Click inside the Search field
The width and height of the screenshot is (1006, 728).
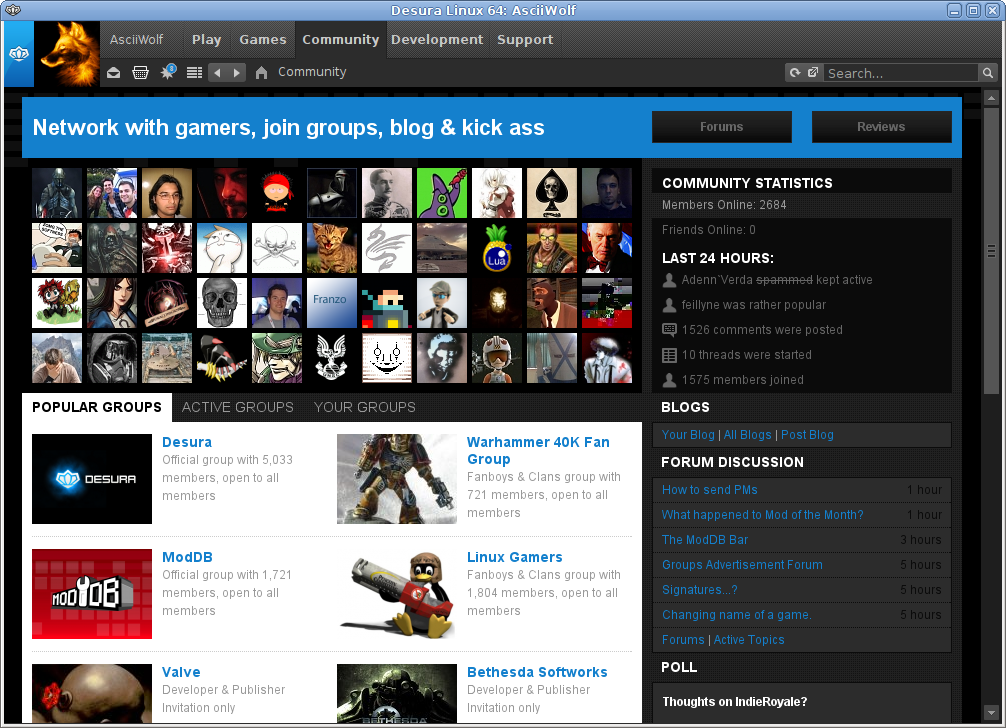901,73
